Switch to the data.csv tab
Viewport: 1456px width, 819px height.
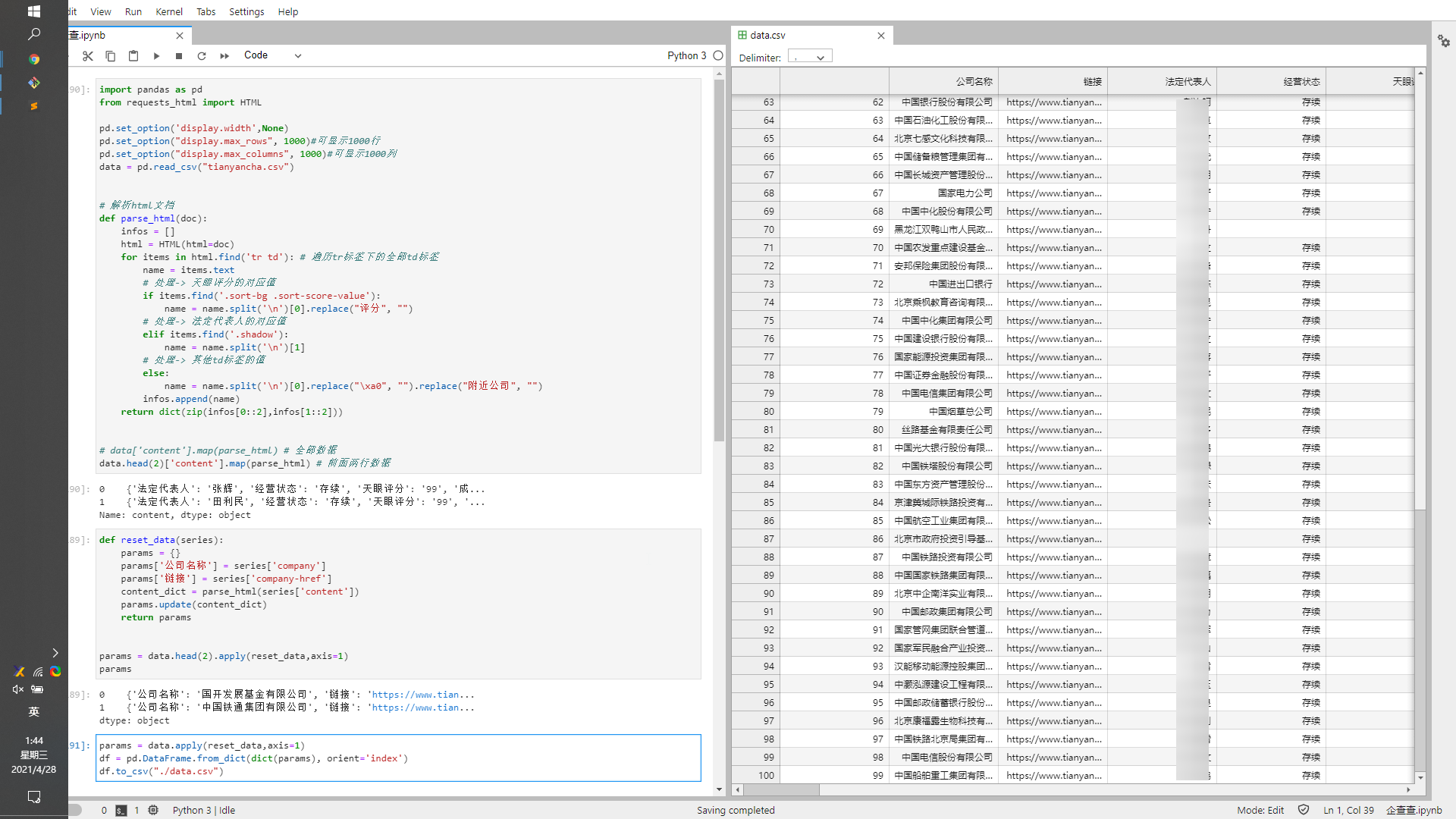(767, 35)
